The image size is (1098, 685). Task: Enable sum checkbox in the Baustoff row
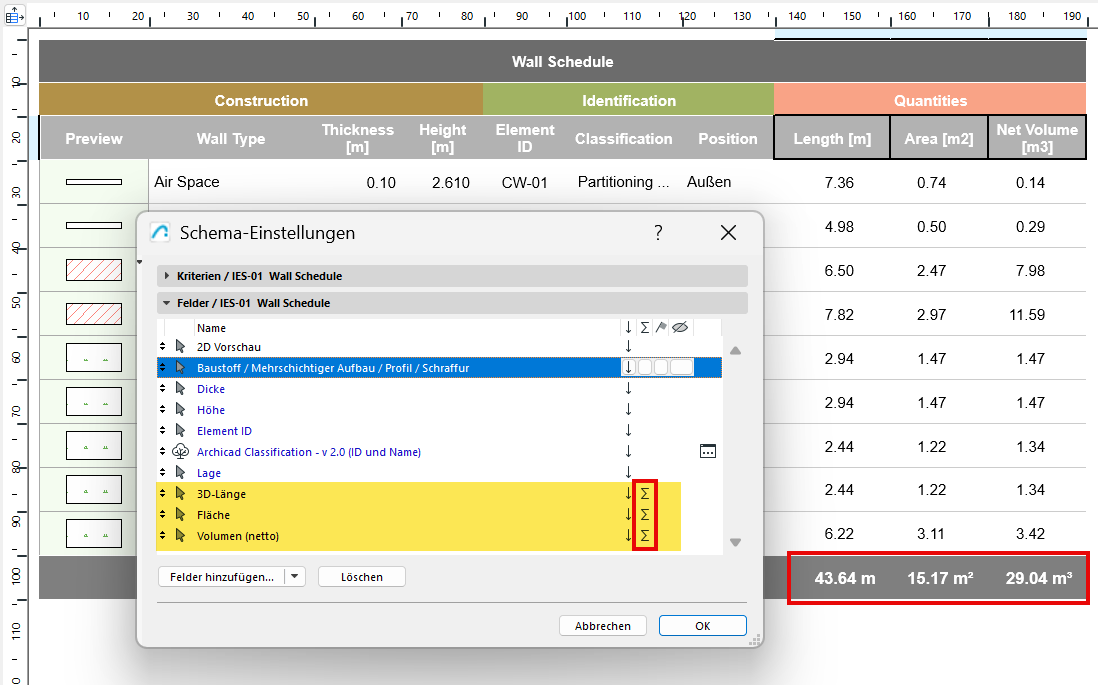tap(645, 367)
